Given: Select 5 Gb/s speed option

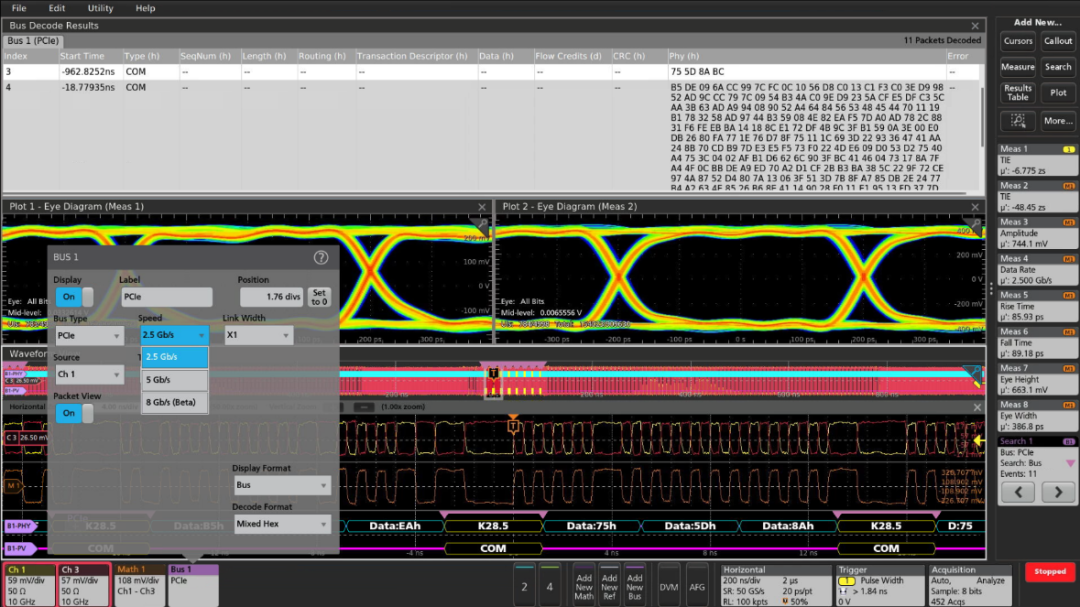Looking at the screenshot, I should (x=174, y=380).
